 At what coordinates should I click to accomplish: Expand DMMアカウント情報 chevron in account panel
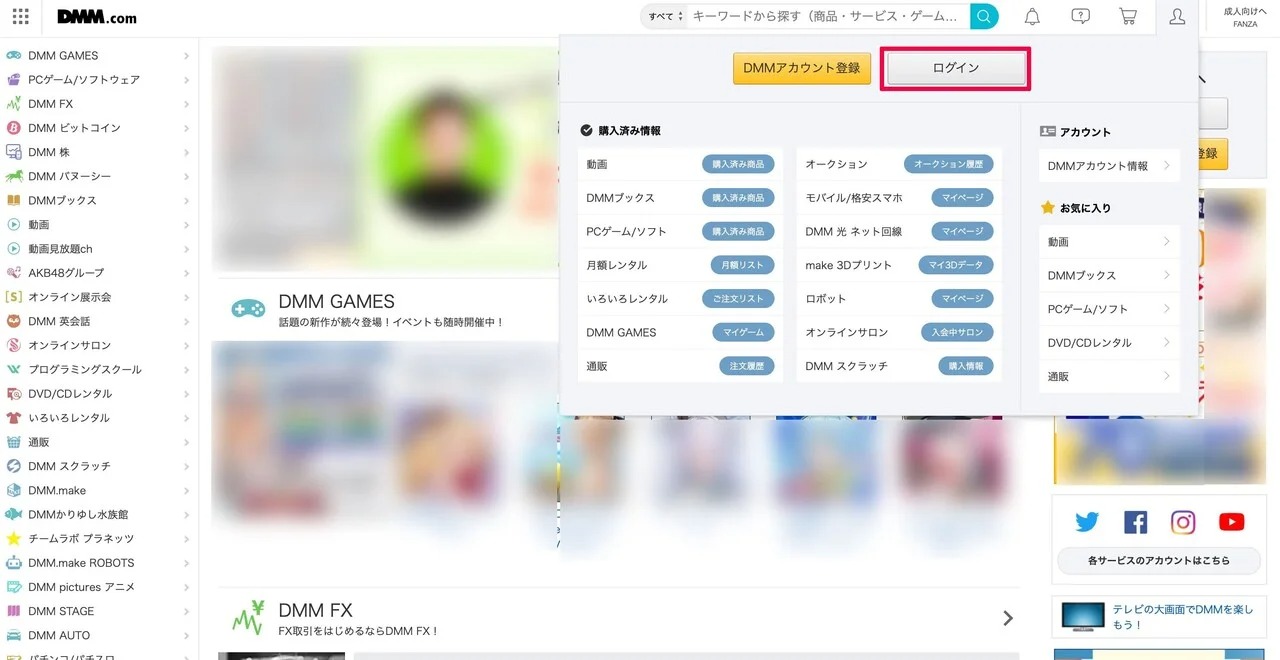point(1166,166)
